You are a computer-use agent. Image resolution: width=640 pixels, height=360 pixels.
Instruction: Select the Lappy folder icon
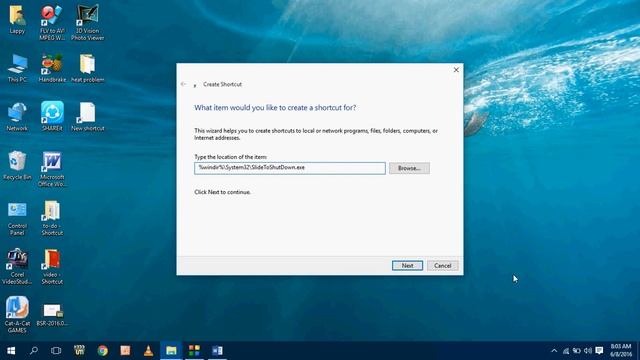pyautogui.click(x=17, y=19)
